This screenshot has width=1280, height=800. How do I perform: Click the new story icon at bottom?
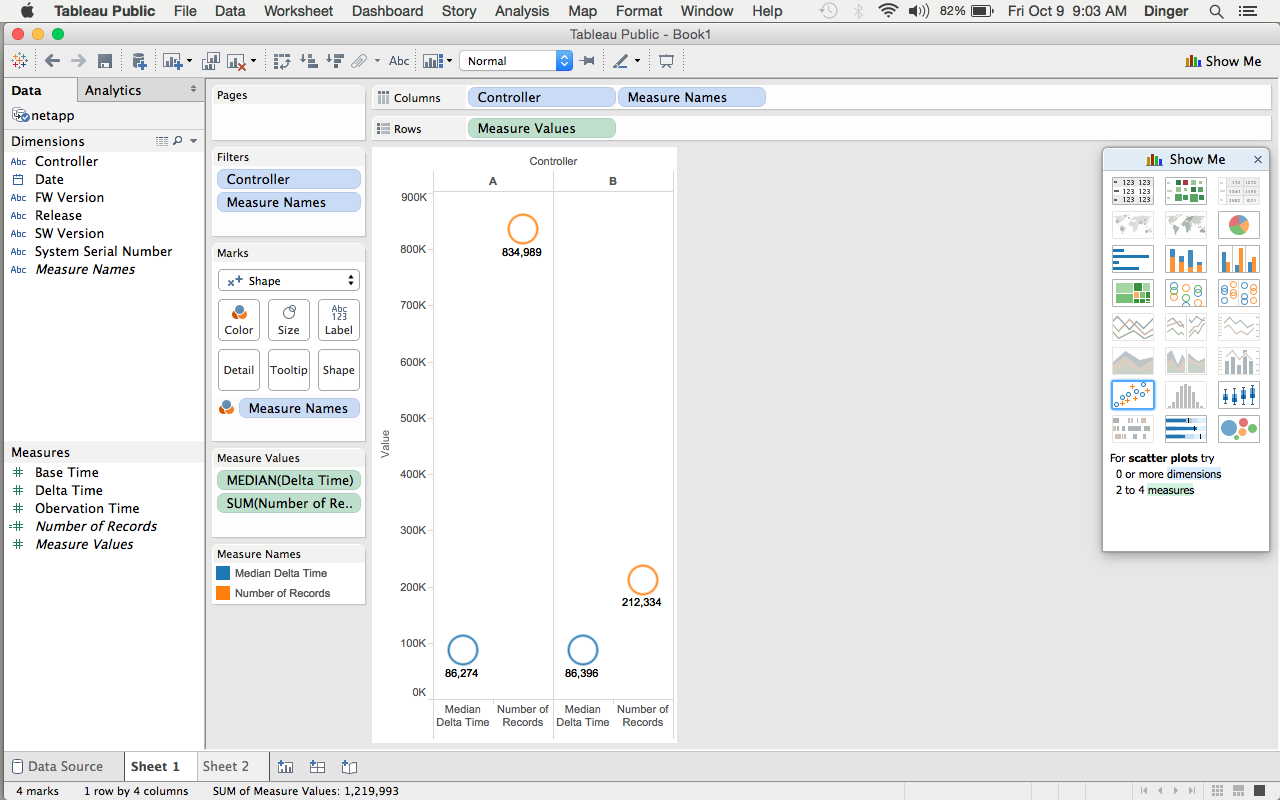point(349,767)
